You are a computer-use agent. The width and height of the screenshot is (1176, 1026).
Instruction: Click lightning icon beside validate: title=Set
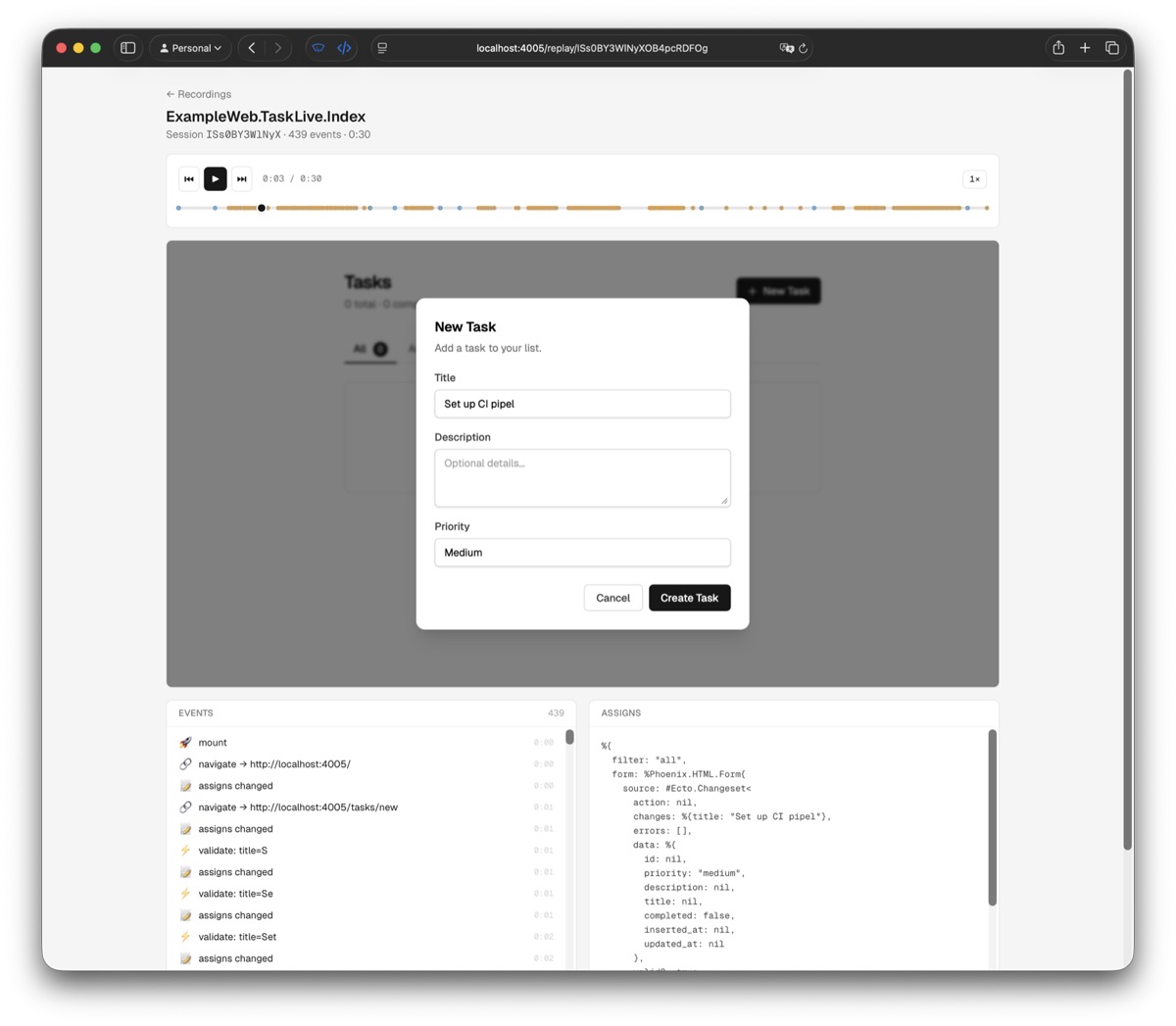(185, 937)
